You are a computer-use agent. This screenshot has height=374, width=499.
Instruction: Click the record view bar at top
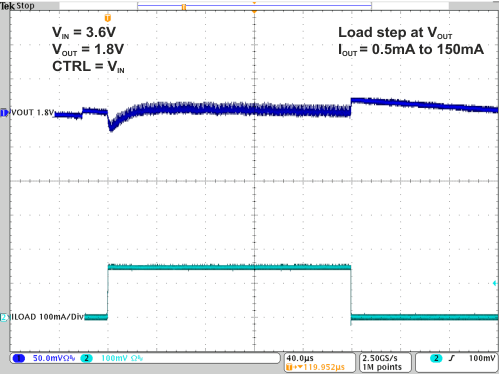click(x=254, y=5)
